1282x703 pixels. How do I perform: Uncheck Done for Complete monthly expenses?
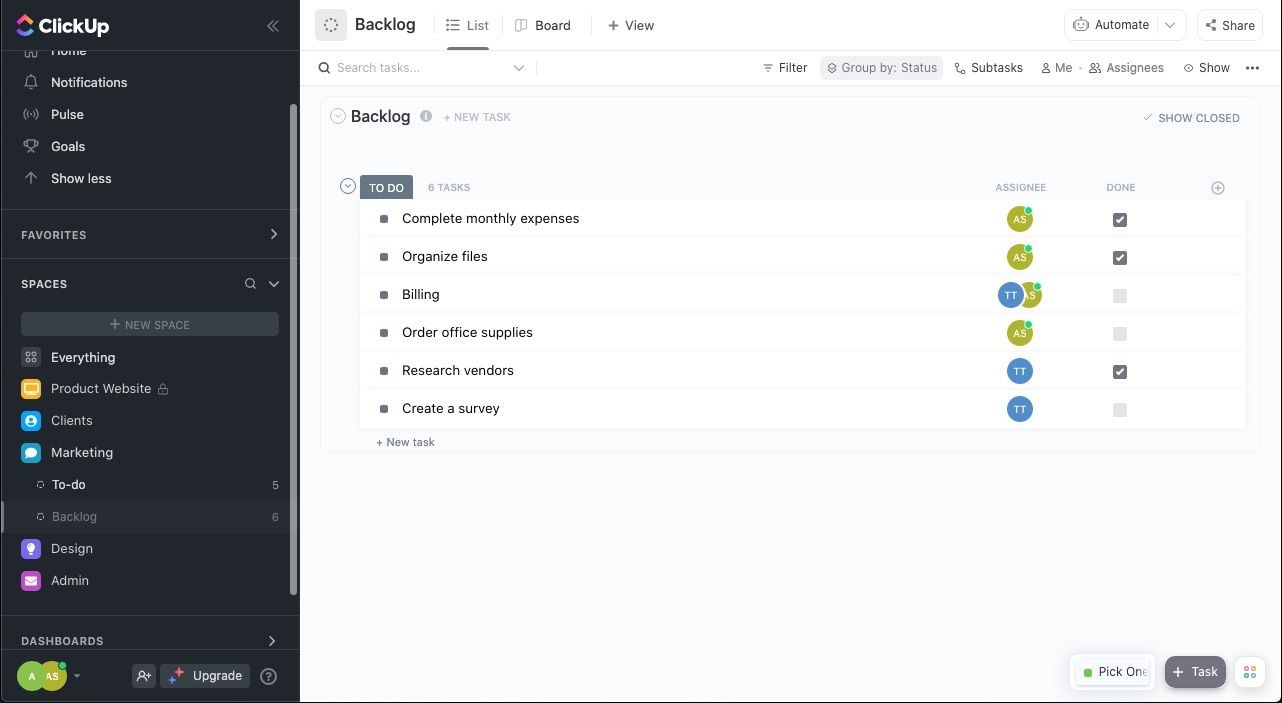[x=1120, y=220]
